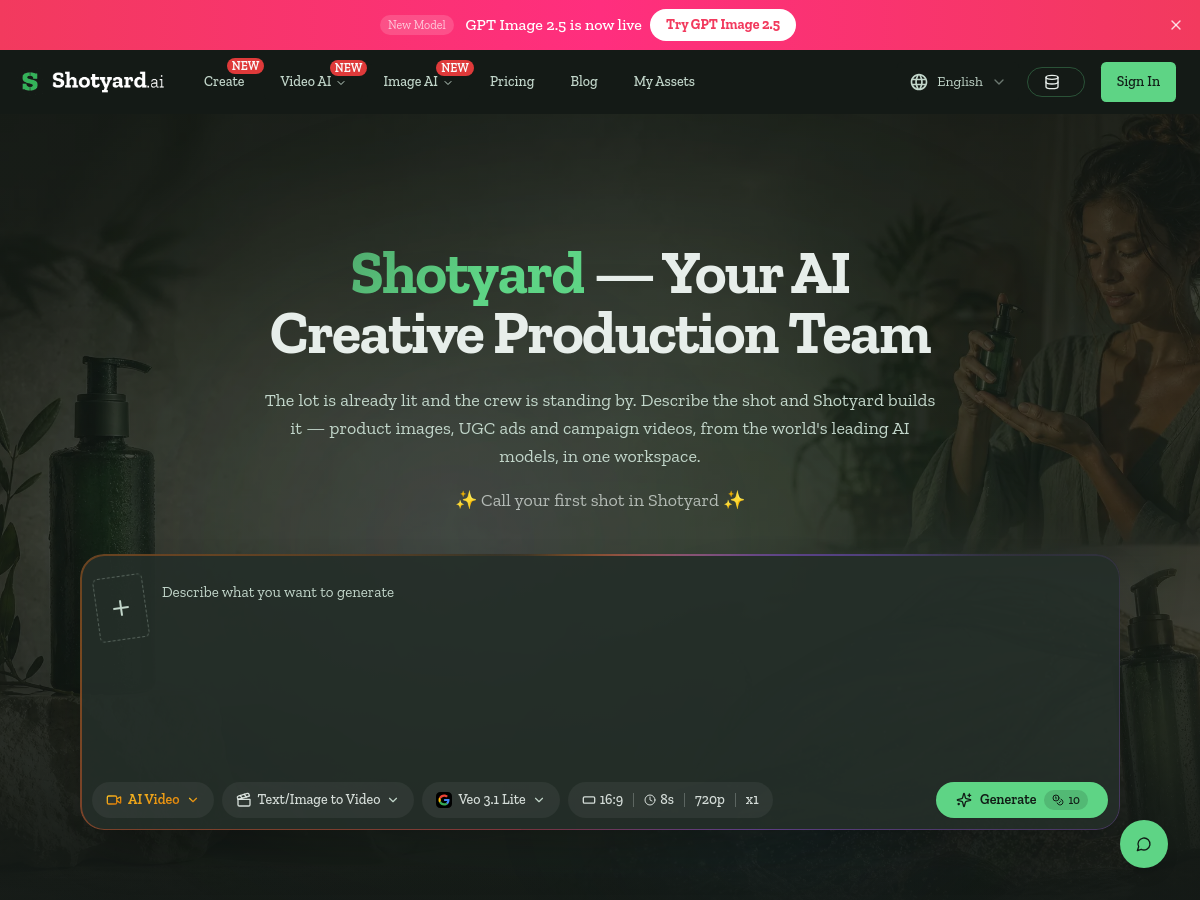Click the chevron next to English
The width and height of the screenshot is (1200, 900).
click(x=998, y=82)
